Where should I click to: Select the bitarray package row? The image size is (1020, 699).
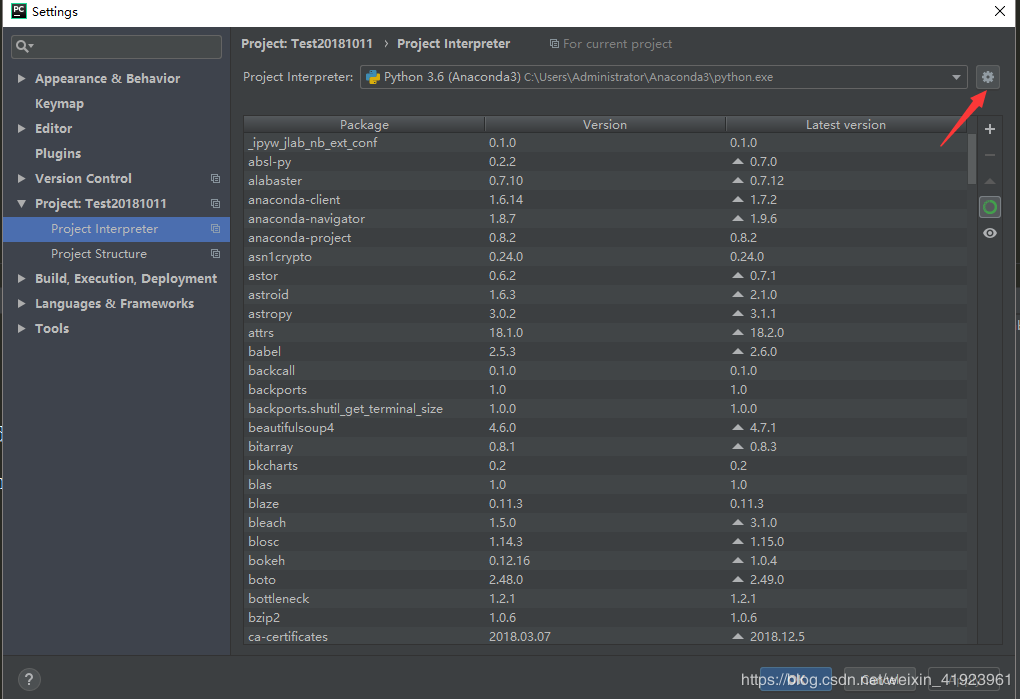pos(606,447)
